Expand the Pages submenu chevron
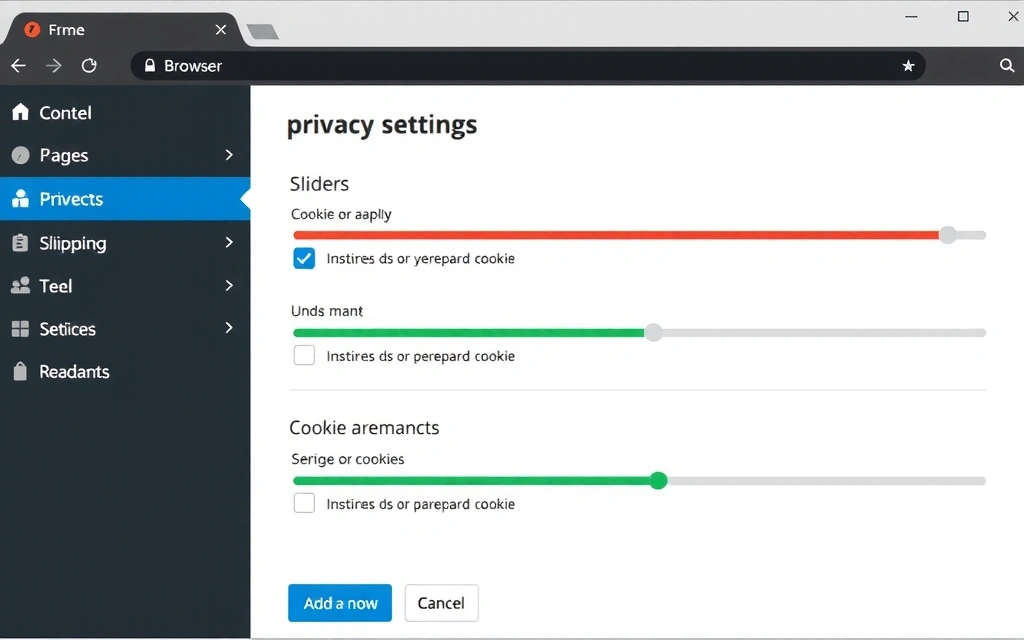This screenshot has width=1024, height=640. [x=229, y=155]
